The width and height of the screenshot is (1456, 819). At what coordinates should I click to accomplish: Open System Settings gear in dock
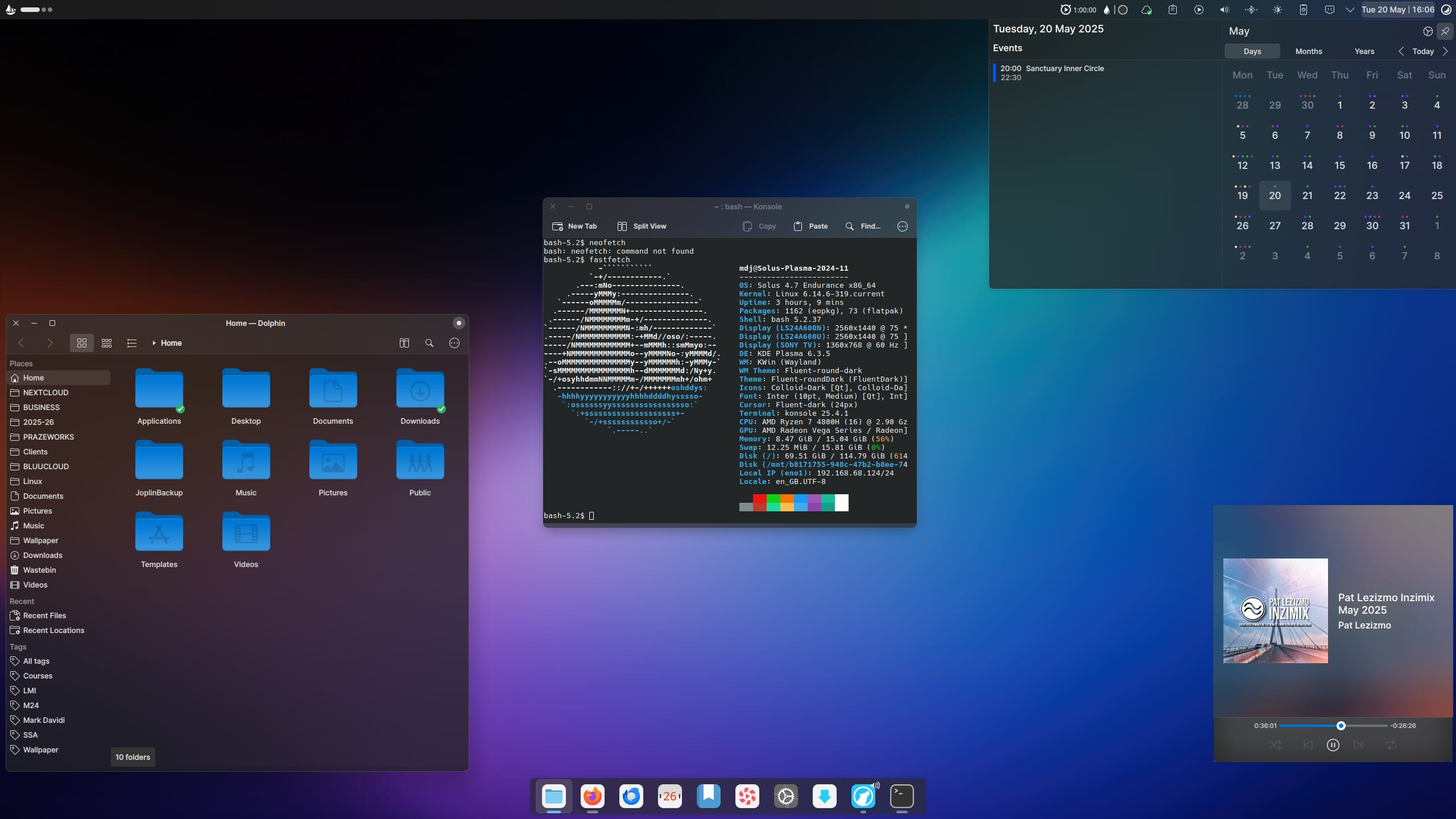786,796
